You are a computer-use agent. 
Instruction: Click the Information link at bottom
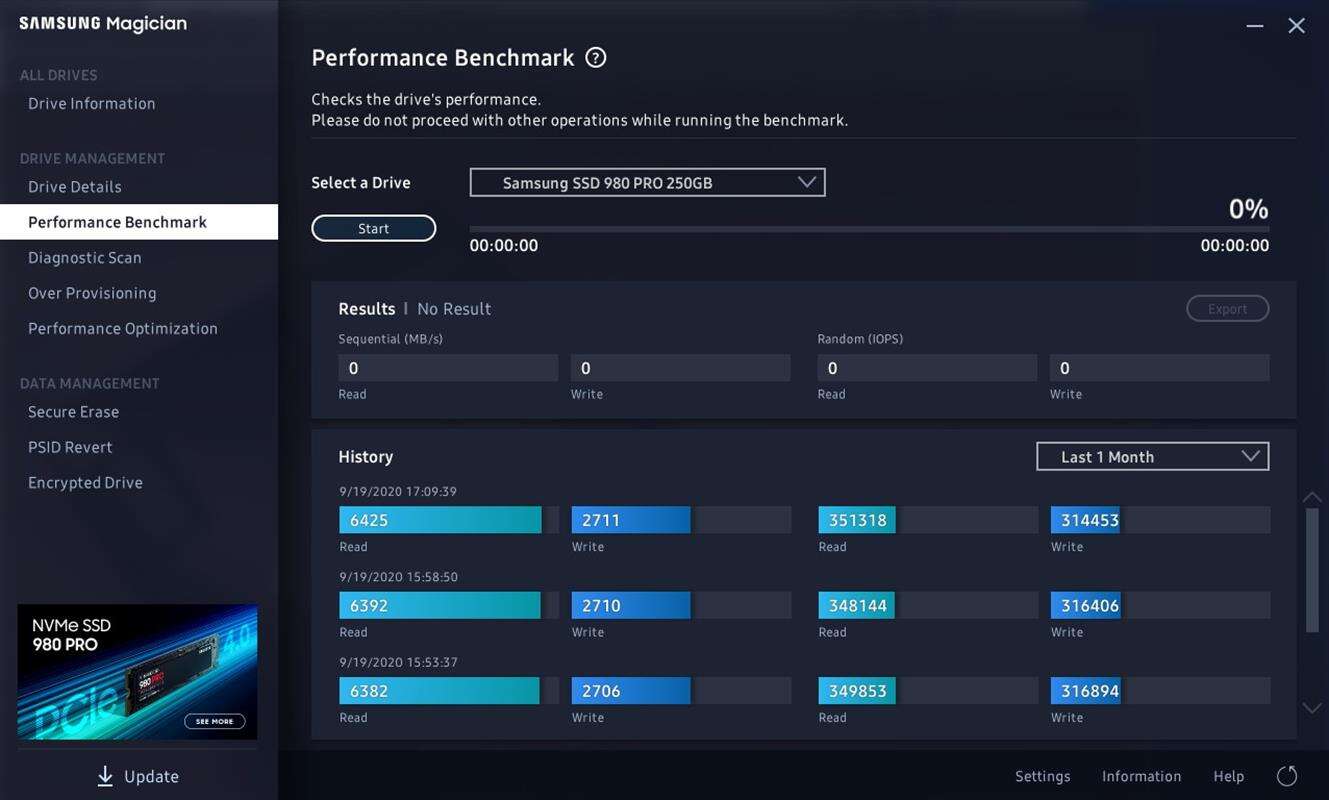[1141, 776]
